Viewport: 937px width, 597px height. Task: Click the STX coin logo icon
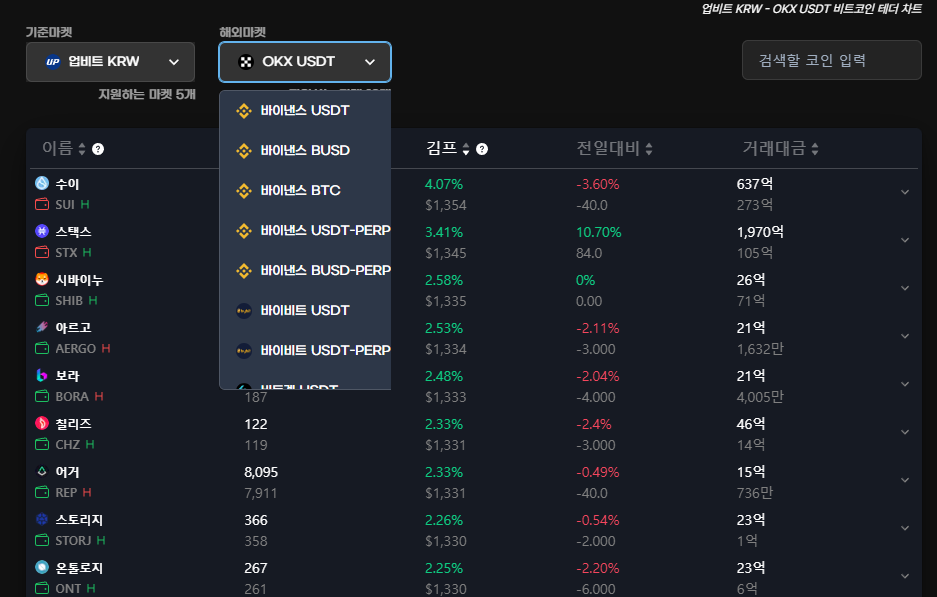[x=42, y=231]
